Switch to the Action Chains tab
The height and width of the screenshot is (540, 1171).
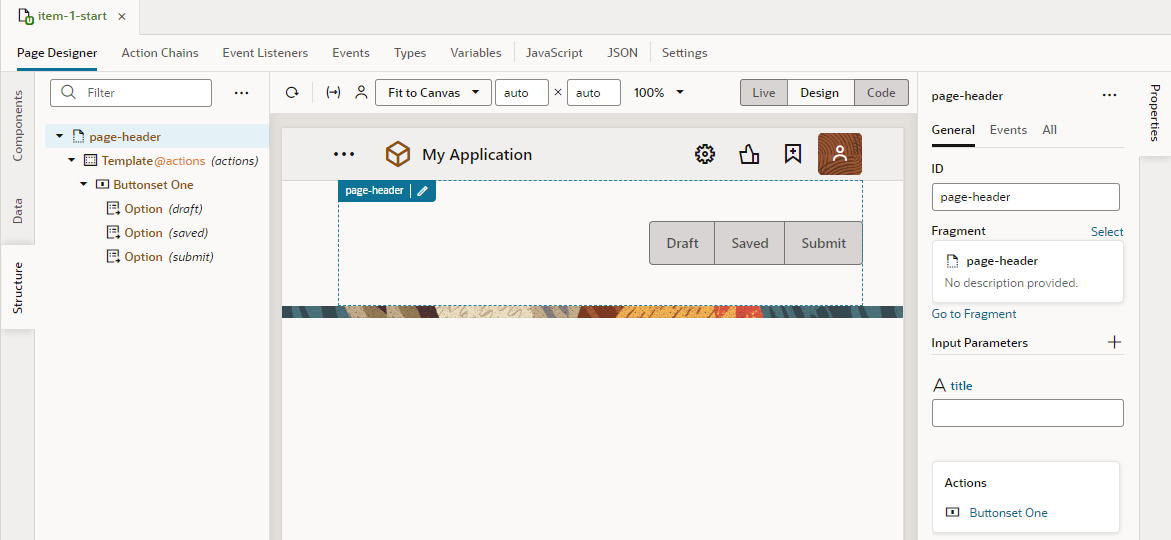click(x=160, y=53)
